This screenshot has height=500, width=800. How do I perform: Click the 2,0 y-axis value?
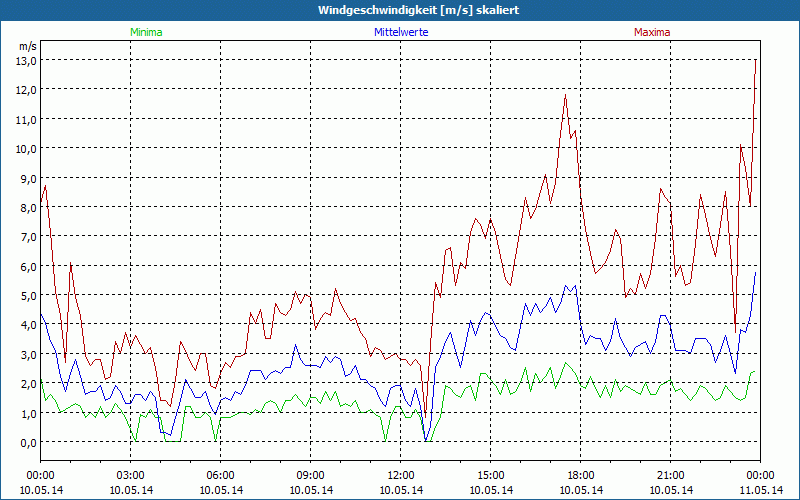pyautogui.click(x=29, y=384)
